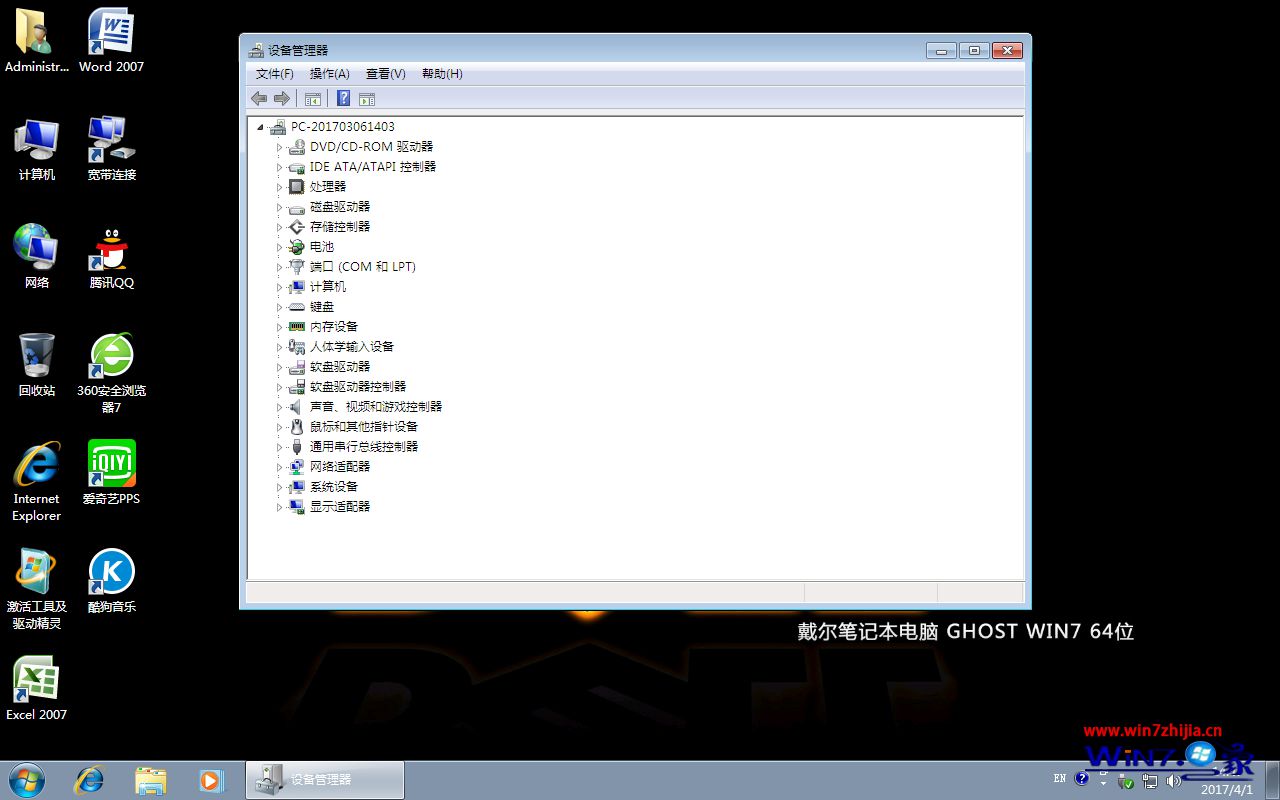1280x800 pixels.
Task: Select the 处理器 tree item
Action: tap(327, 187)
